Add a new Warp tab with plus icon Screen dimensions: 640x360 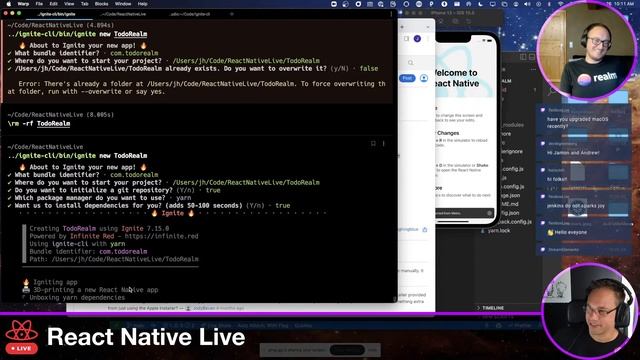pyautogui.click(x=232, y=14)
